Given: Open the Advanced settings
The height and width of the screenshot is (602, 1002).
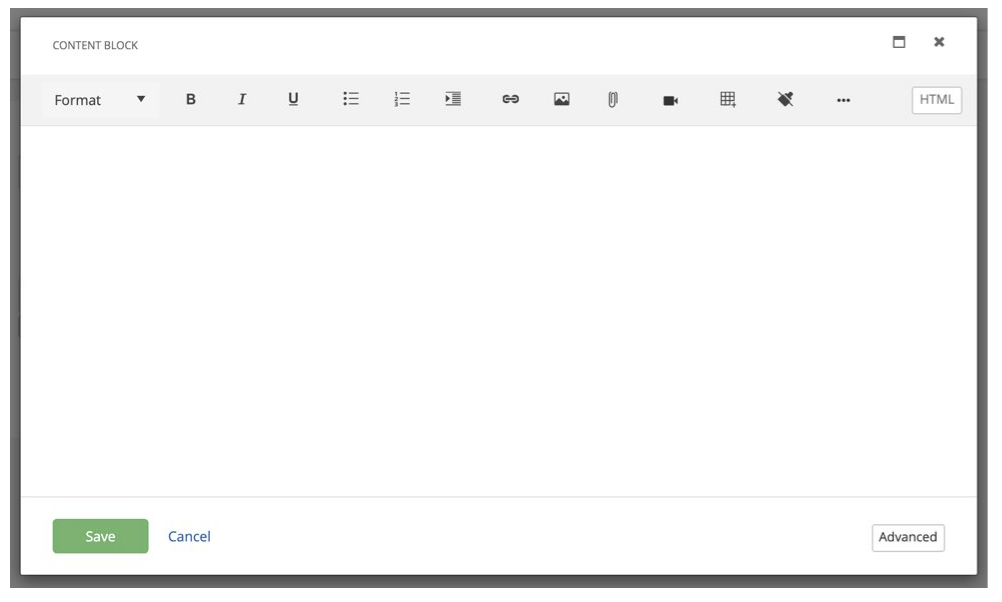Looking at the screenshot, I should [x=907, y=537].
